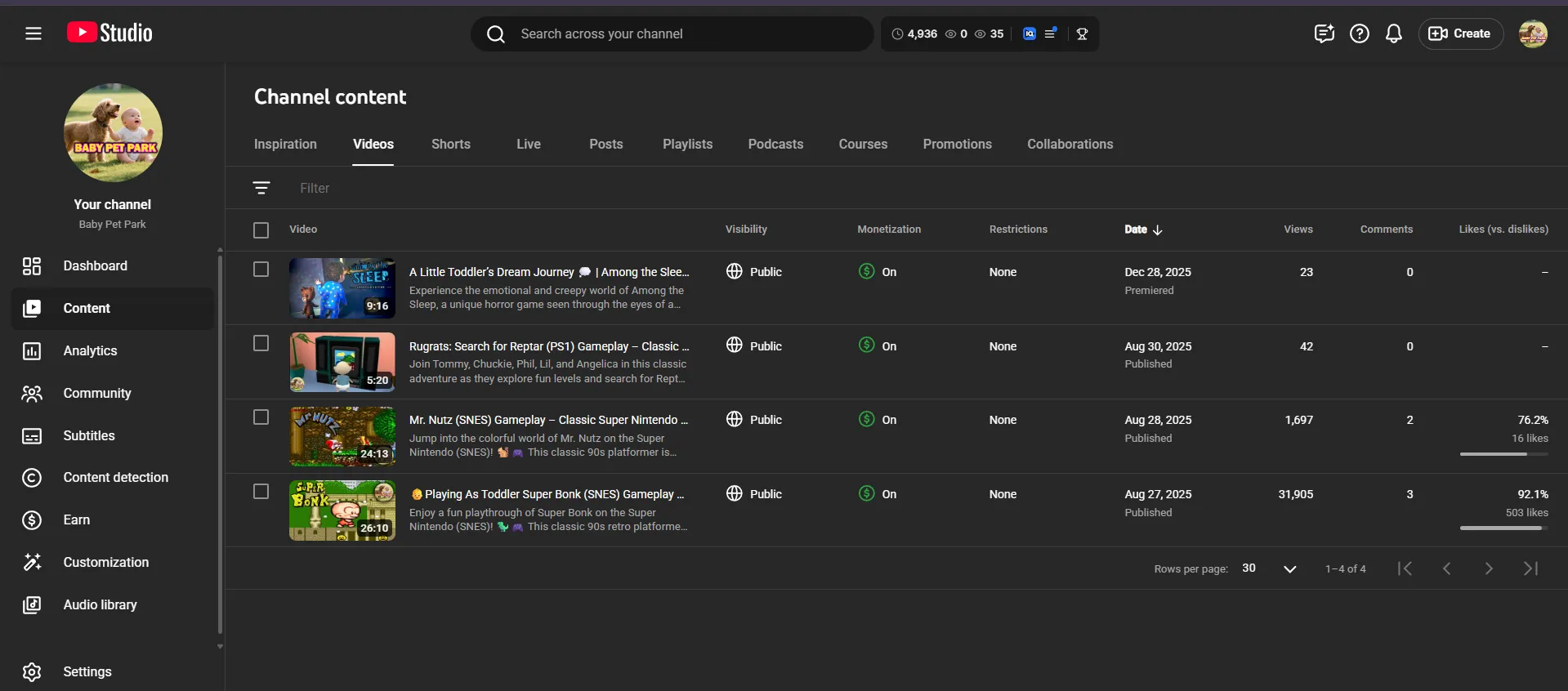The height and width of the screenshot is (691, 1568).
Task: Switch to the Podcasts tab
Action: (x=775, y=145)
